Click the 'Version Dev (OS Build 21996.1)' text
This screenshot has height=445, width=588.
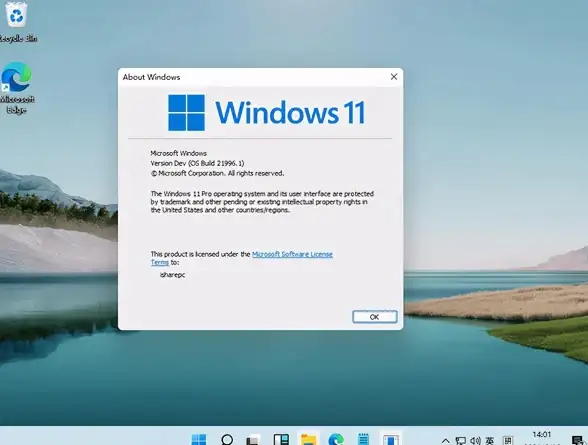197,163
